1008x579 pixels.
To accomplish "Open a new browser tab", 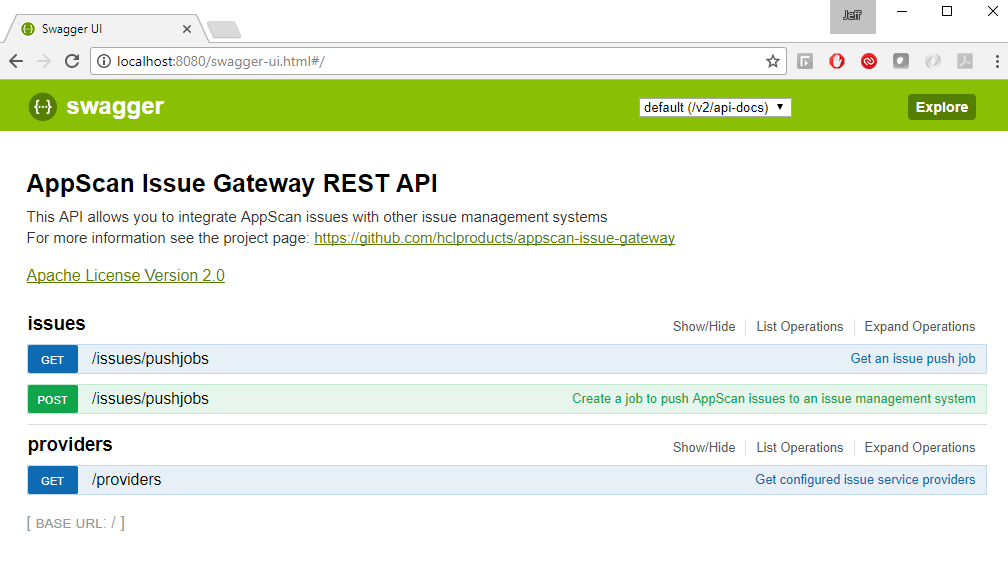I will click(x=224, y=30).
